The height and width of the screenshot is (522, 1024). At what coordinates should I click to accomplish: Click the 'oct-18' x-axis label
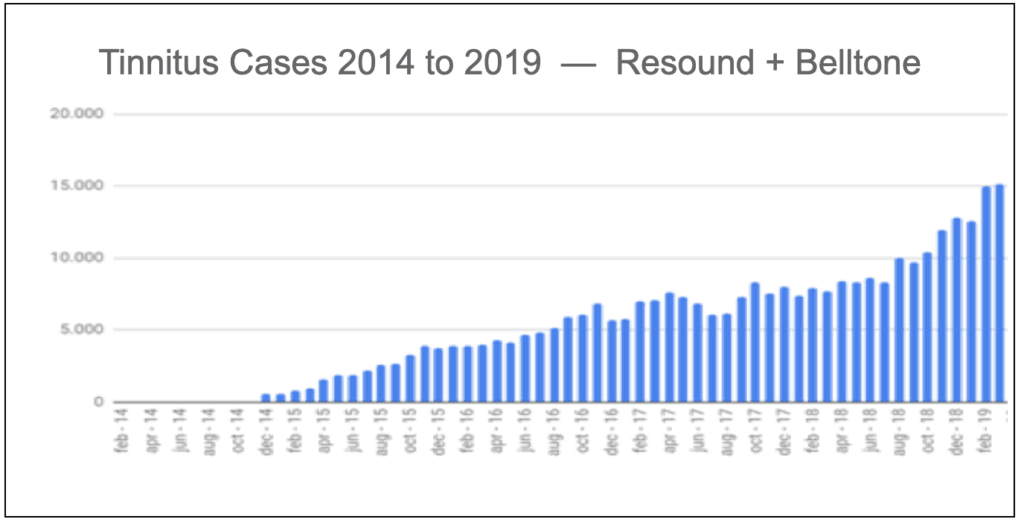(x=930, y=431)
